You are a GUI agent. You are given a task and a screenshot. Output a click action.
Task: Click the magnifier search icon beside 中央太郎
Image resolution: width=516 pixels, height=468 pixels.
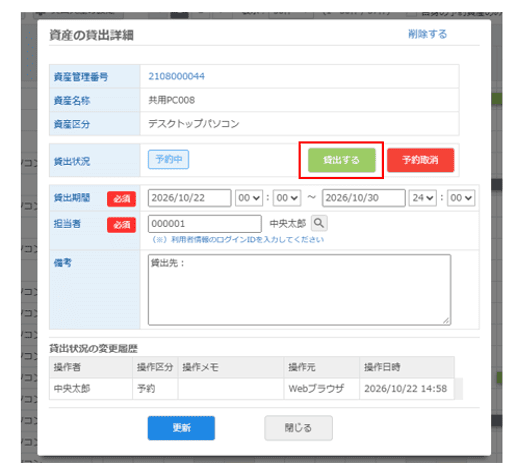click(x=319, y=223)
